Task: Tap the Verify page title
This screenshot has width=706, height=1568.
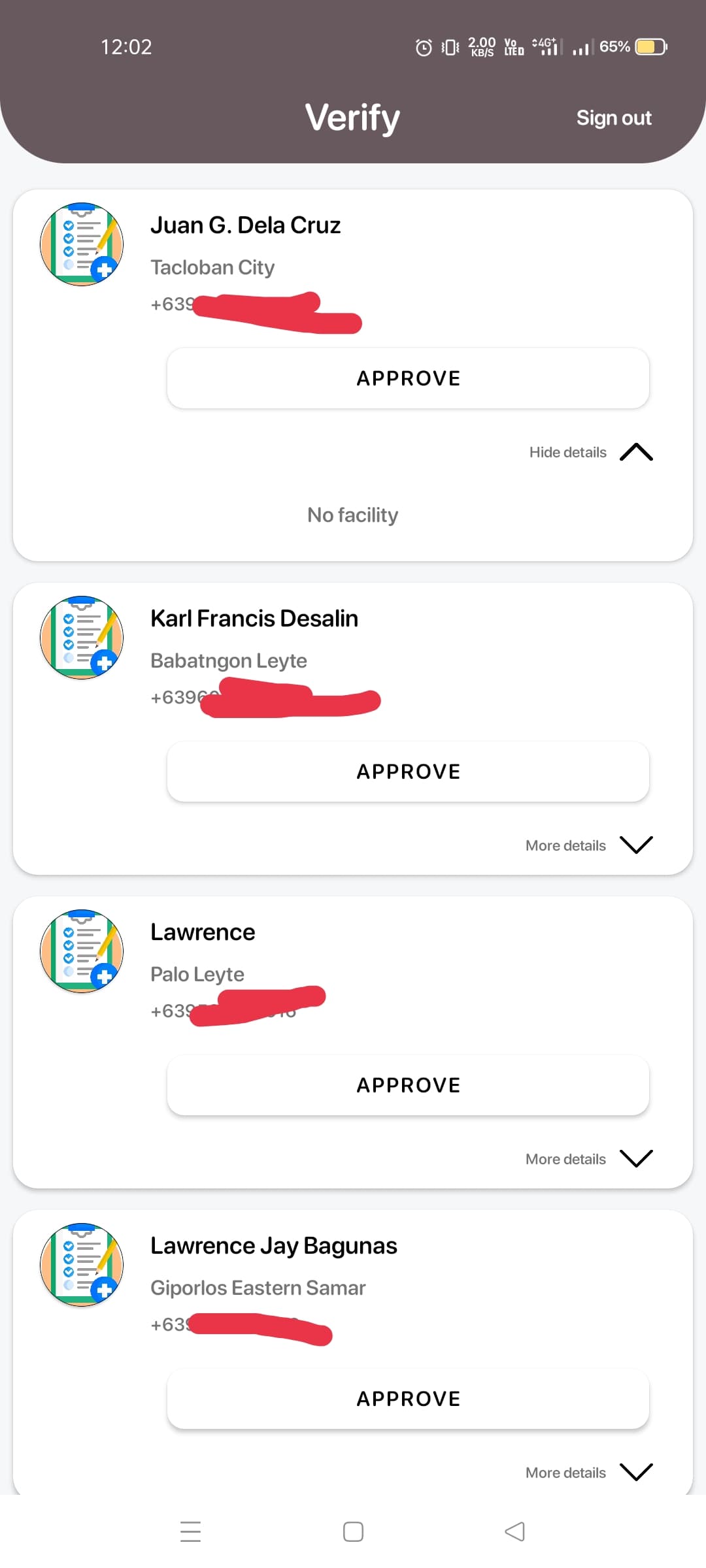Action: (352, 118)
